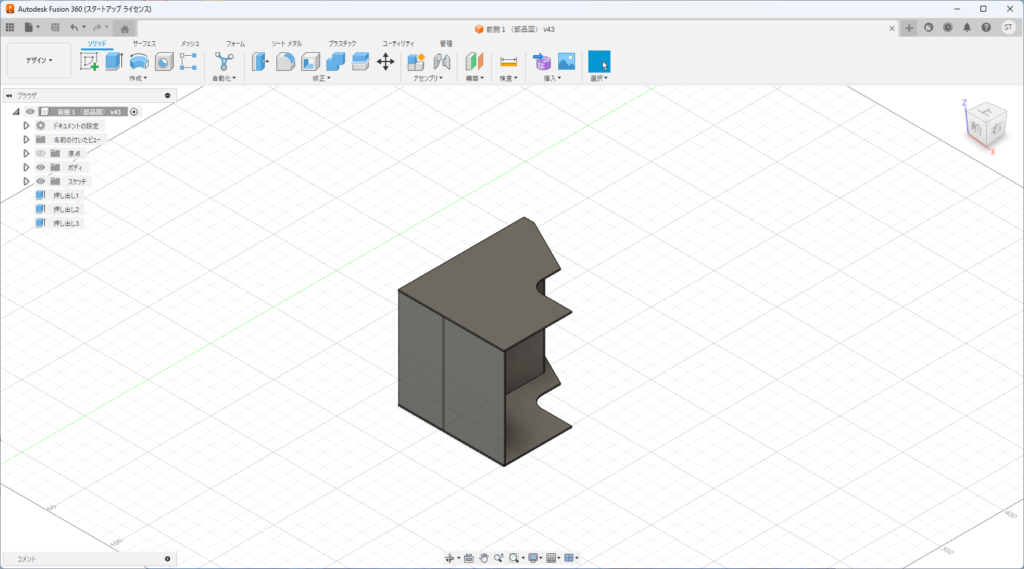Viewport: 1024px width, 569px height.
Task: Open the extensions icon in title bar
Action: pyautogui.click(x=929, y=27)
